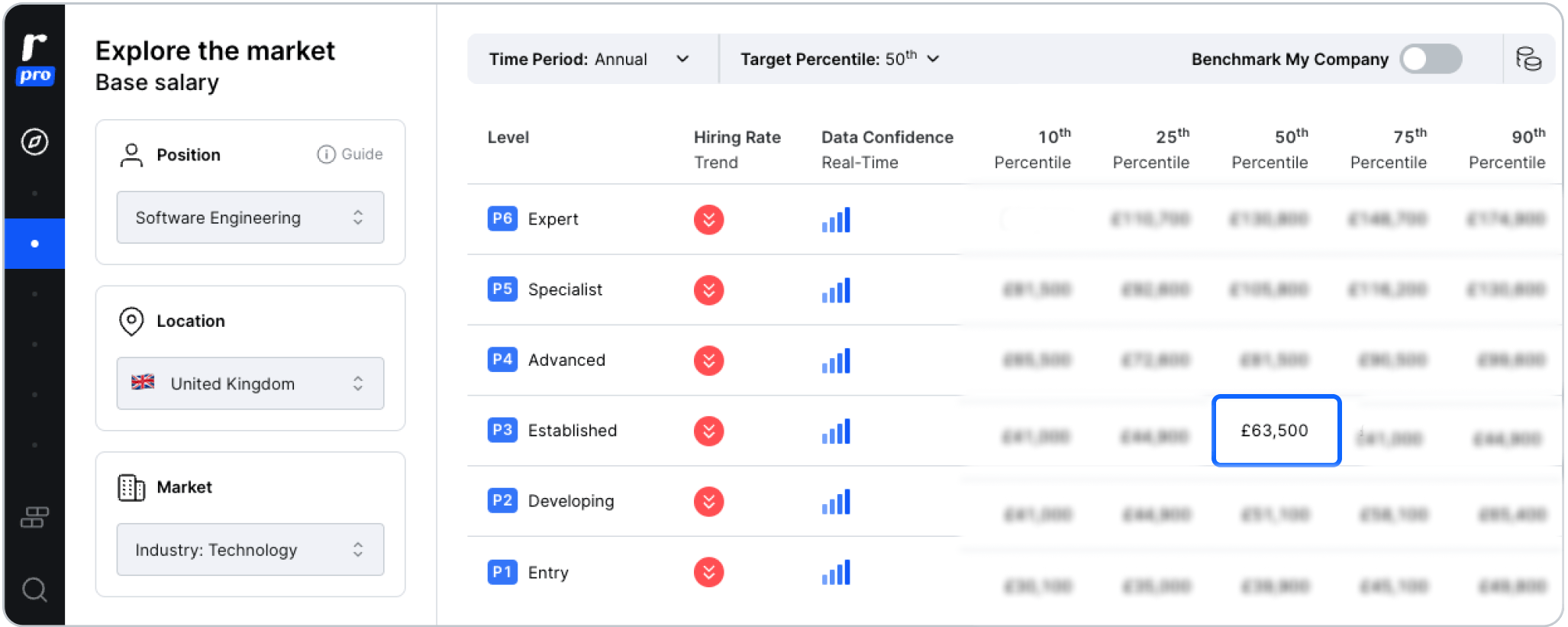Click hiring trend icon for Developing
This screenshot has width=1568, height=627.
(709, 502)
